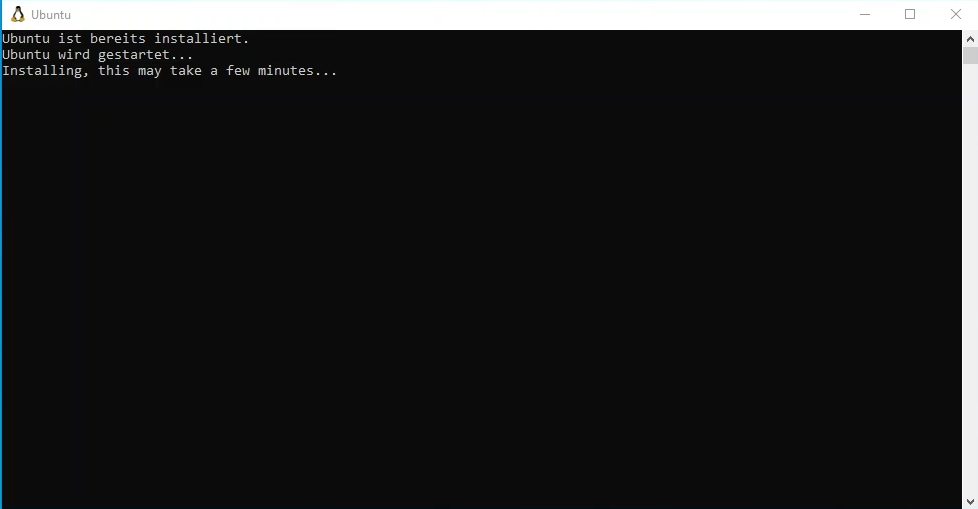Click the vertical scrollbar thumb
This screenshot has width=978, height=509.
point(970,55)
